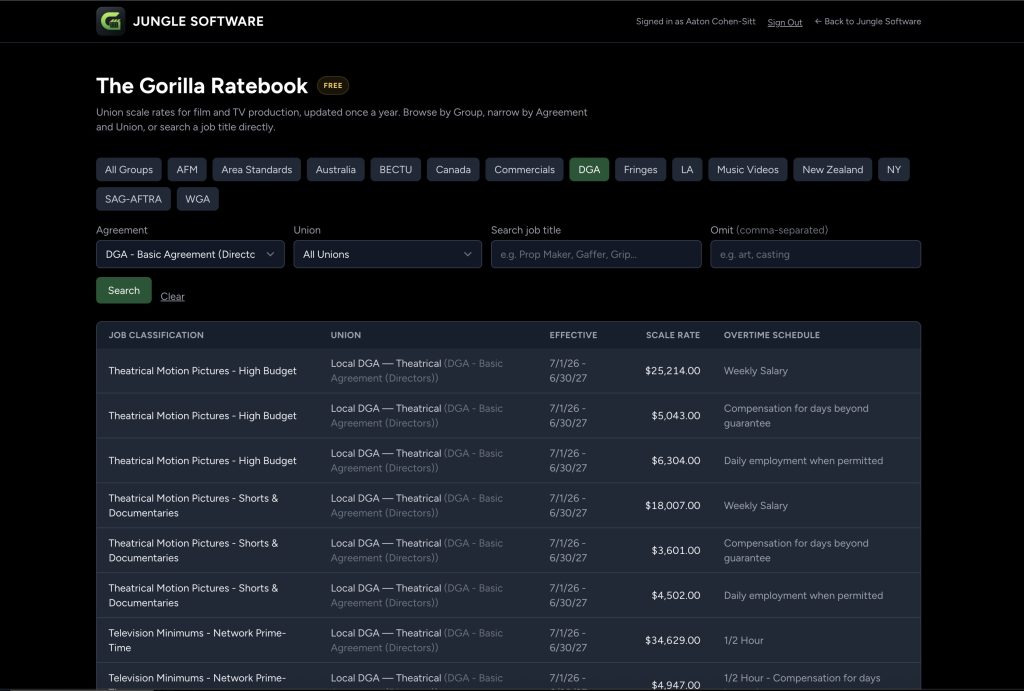Click Weekly Salary in the $18,007.00 row
This screenshot has width=1024, height=691.
tap(756, 506)
